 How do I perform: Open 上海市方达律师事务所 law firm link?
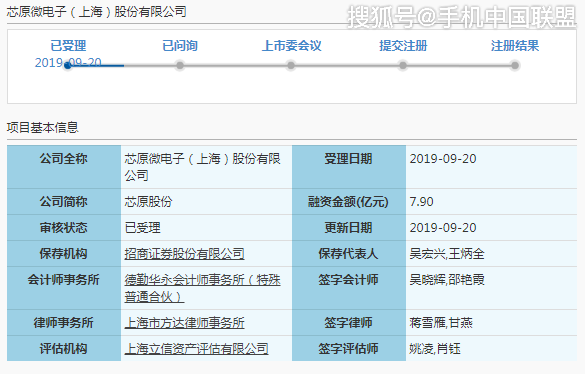[x=184, y=323]
